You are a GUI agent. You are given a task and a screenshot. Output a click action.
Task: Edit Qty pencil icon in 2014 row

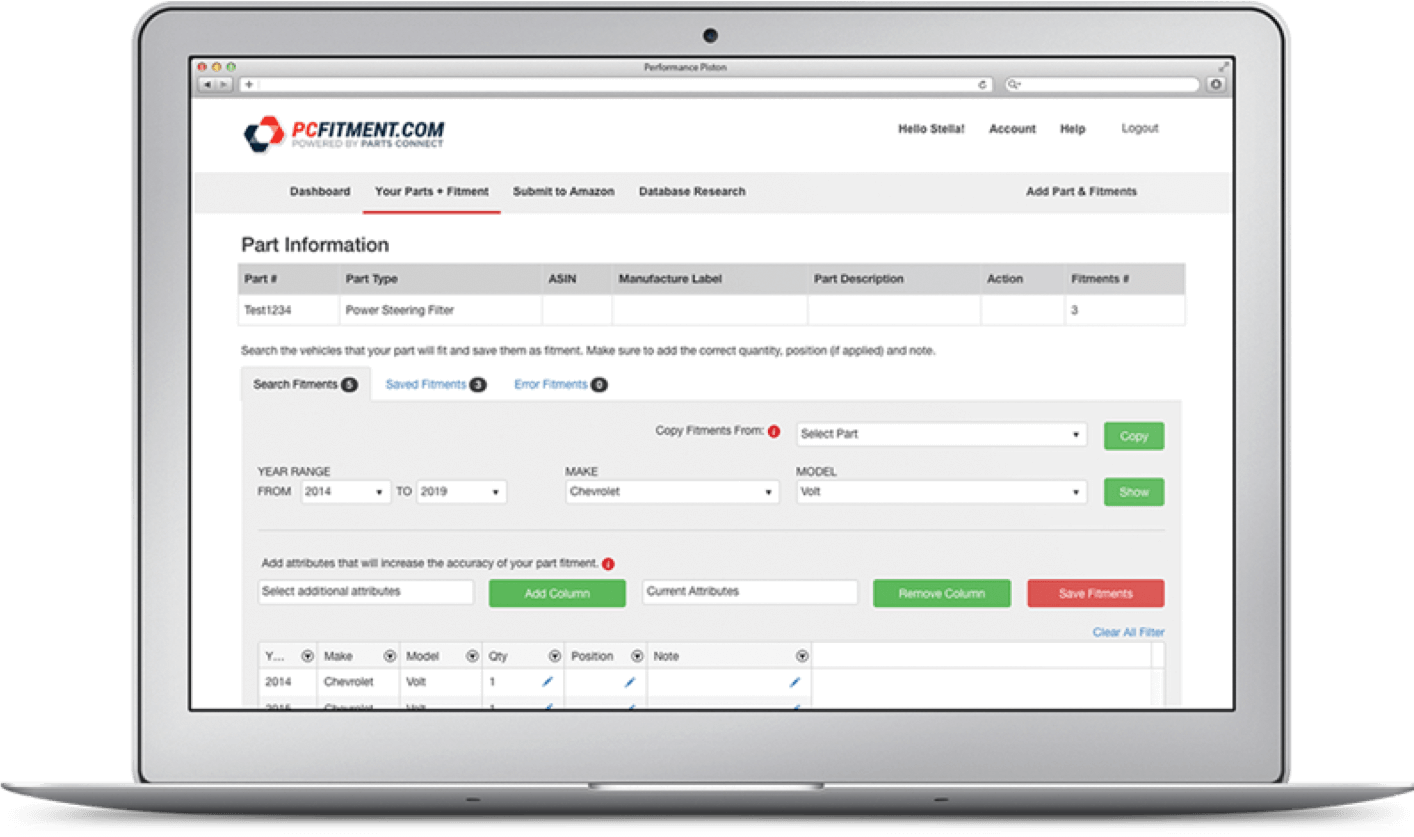point(547,682)
